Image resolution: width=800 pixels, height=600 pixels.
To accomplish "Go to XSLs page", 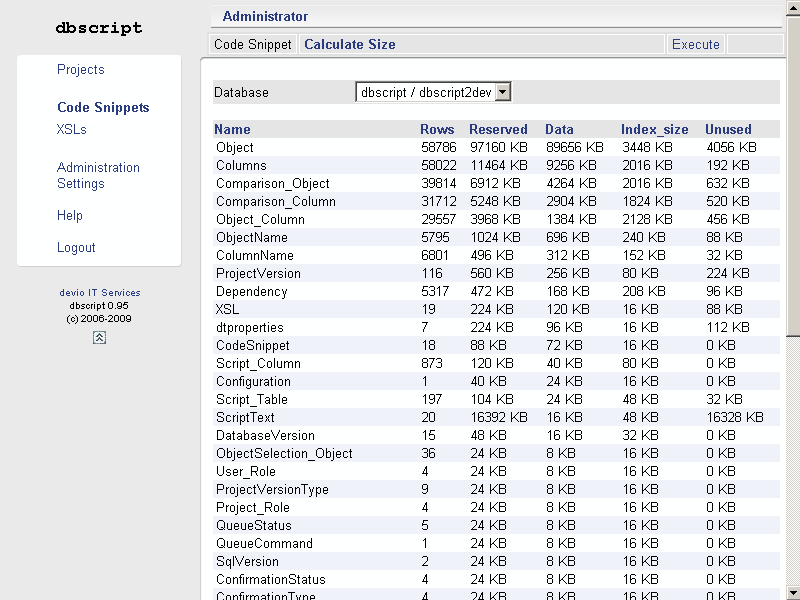I will coord(71,129).
